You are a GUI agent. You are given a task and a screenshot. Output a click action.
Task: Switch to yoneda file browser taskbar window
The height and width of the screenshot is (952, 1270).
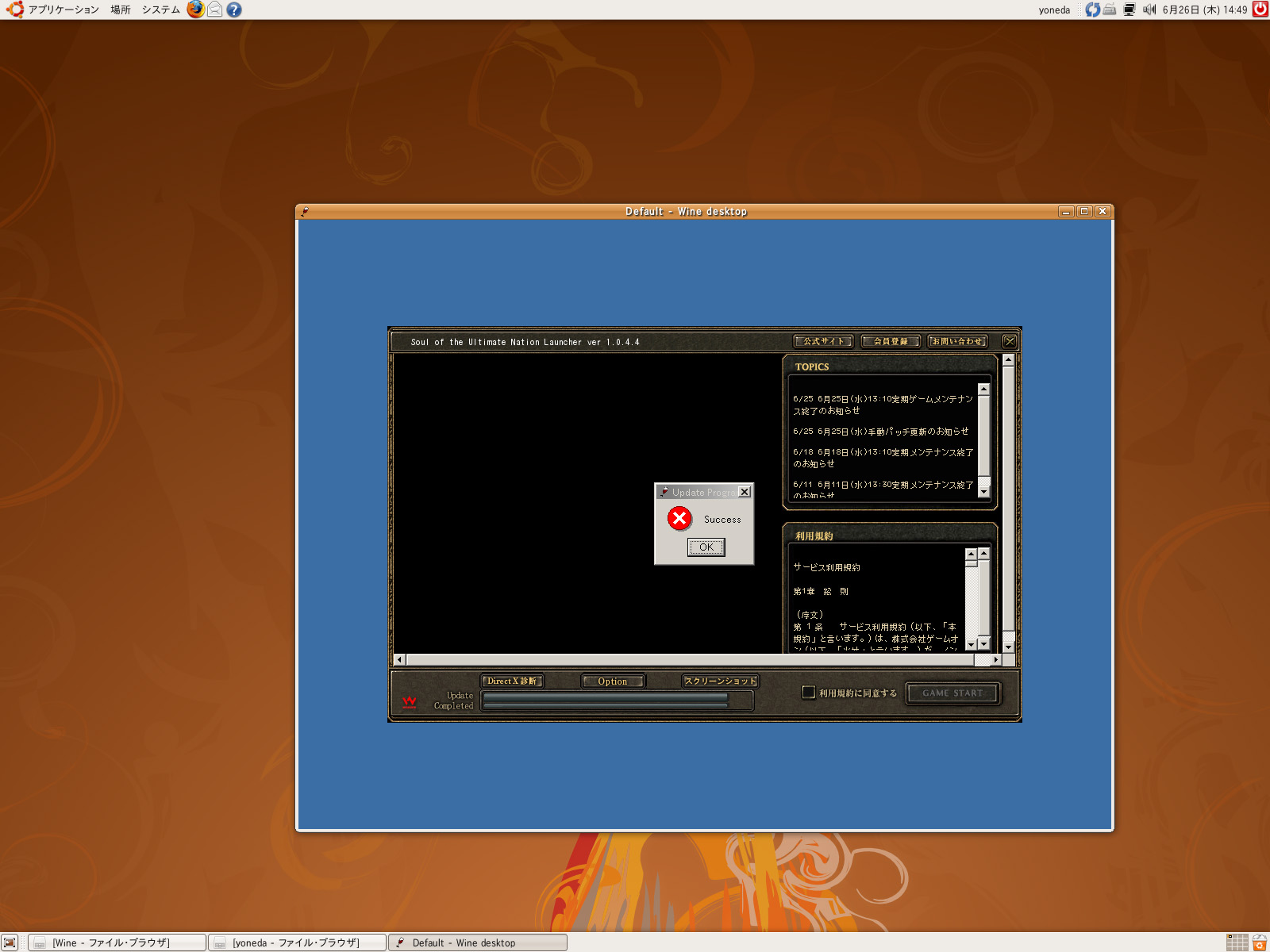click(x=297, y=942)
